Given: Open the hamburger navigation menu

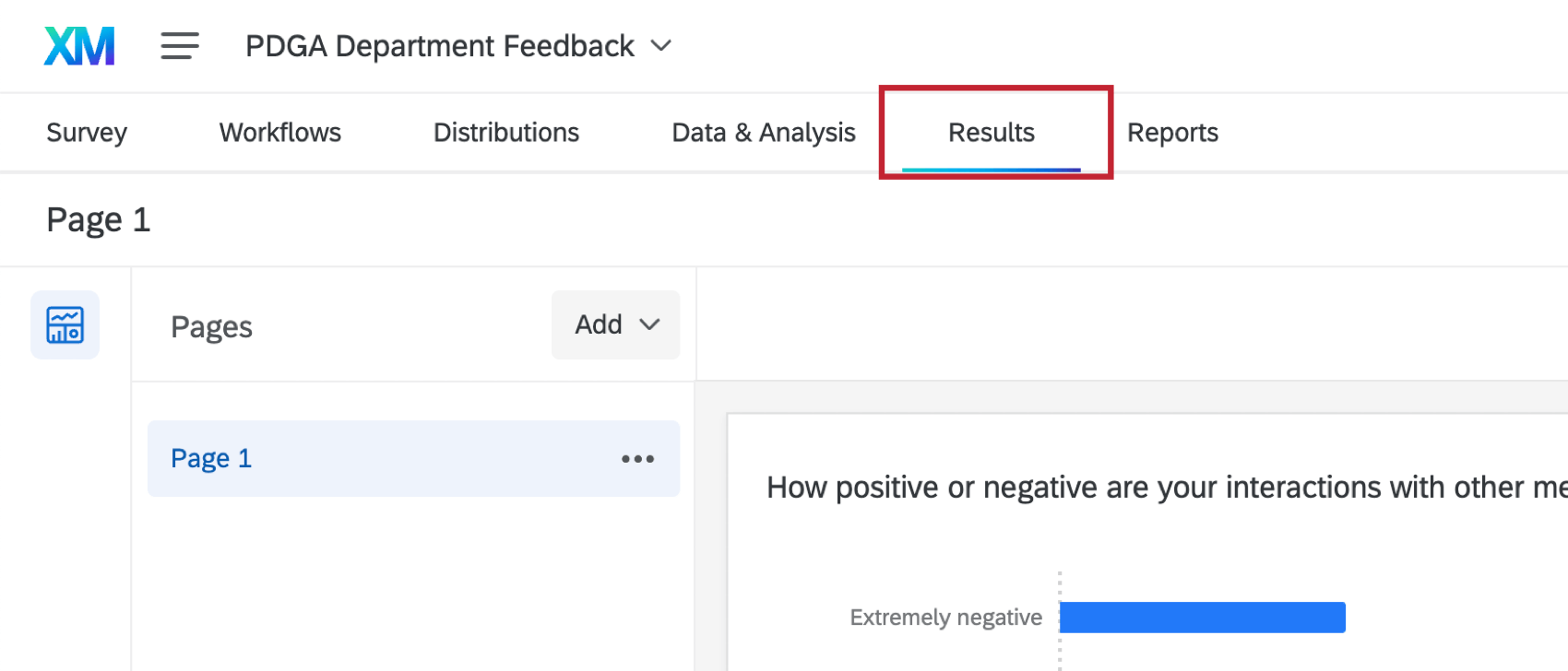Looking at the screenshot, I should tap(180, 46).
